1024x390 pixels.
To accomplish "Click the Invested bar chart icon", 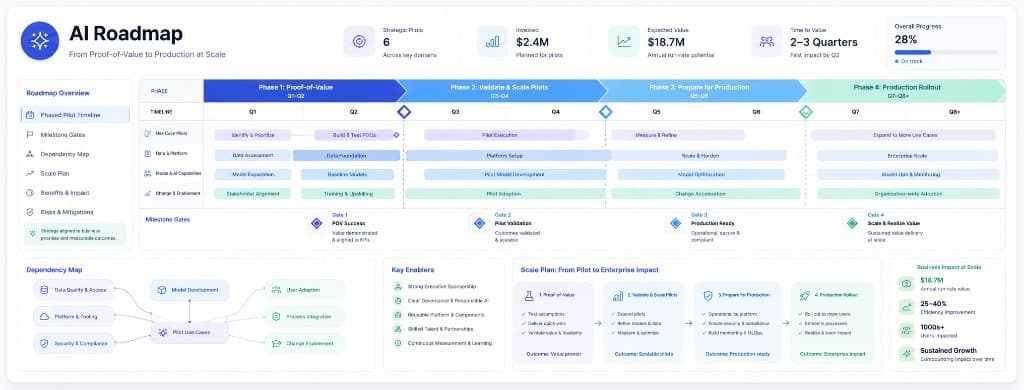I will 492,41.
